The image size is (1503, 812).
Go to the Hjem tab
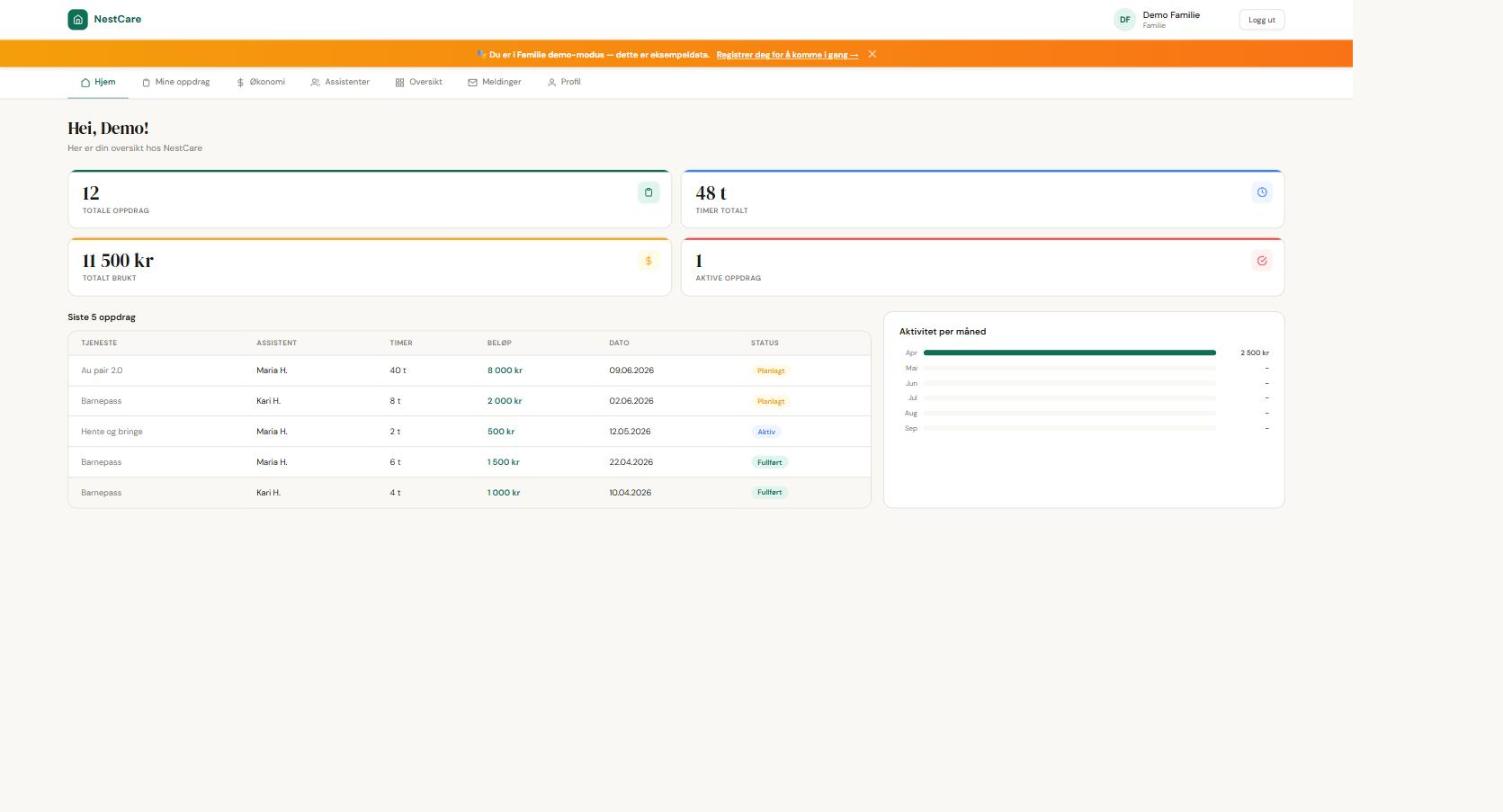click(x=98, y=82)
